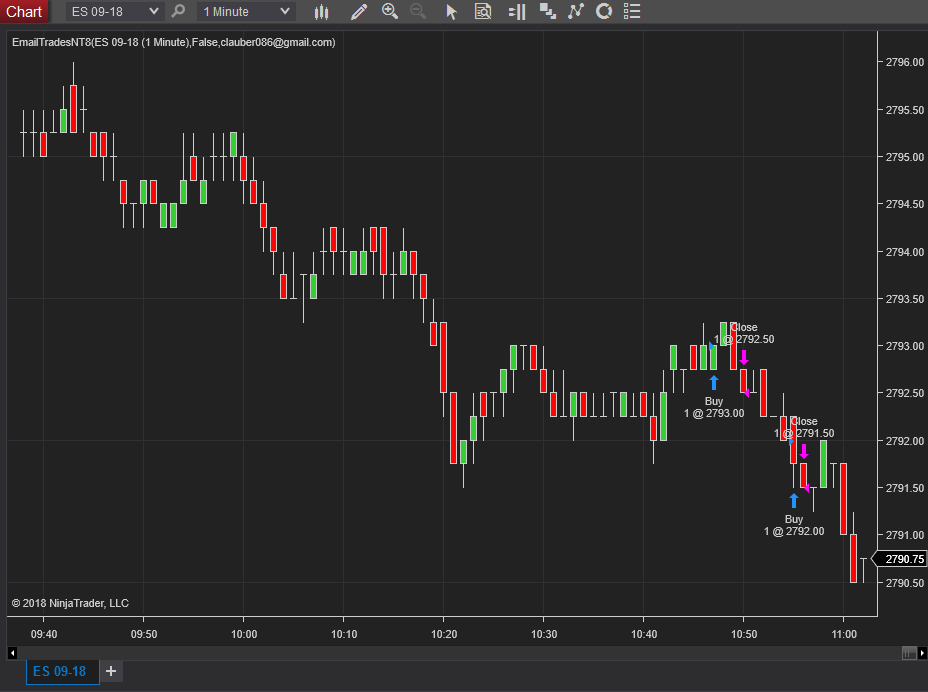Open the Strategies circular icon
This screenshot has width=928, height=692.
604,11
